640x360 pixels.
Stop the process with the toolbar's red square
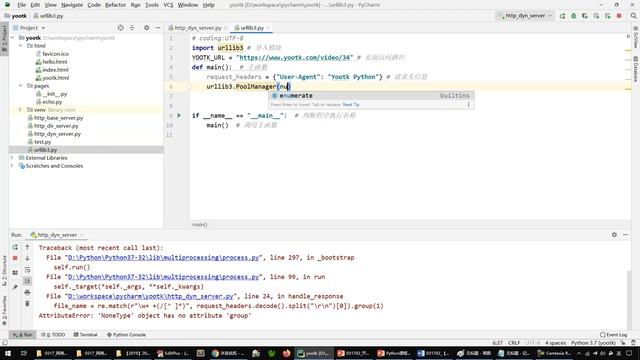(619, 16)
